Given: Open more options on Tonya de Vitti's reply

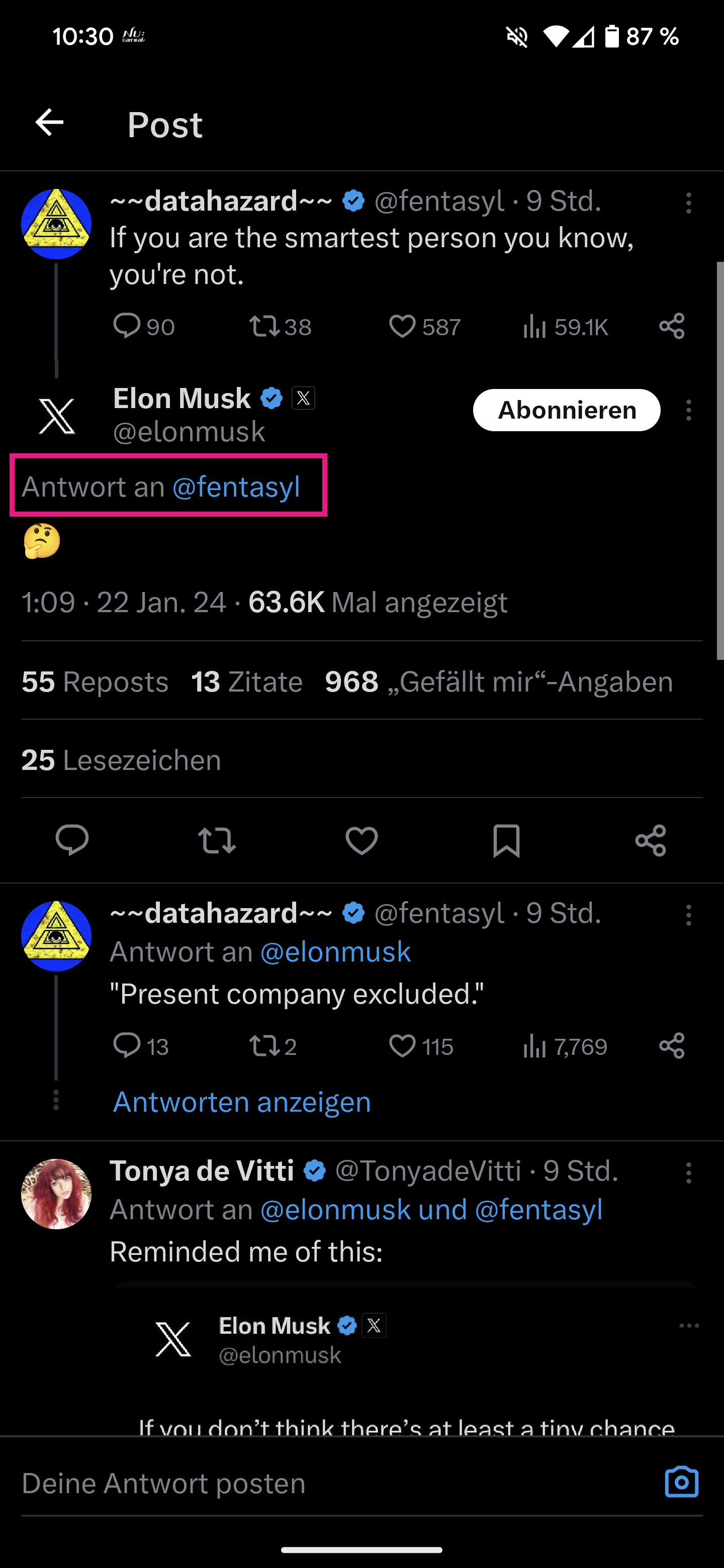Looking at the screenshot, I should [x=689, y=1172].
